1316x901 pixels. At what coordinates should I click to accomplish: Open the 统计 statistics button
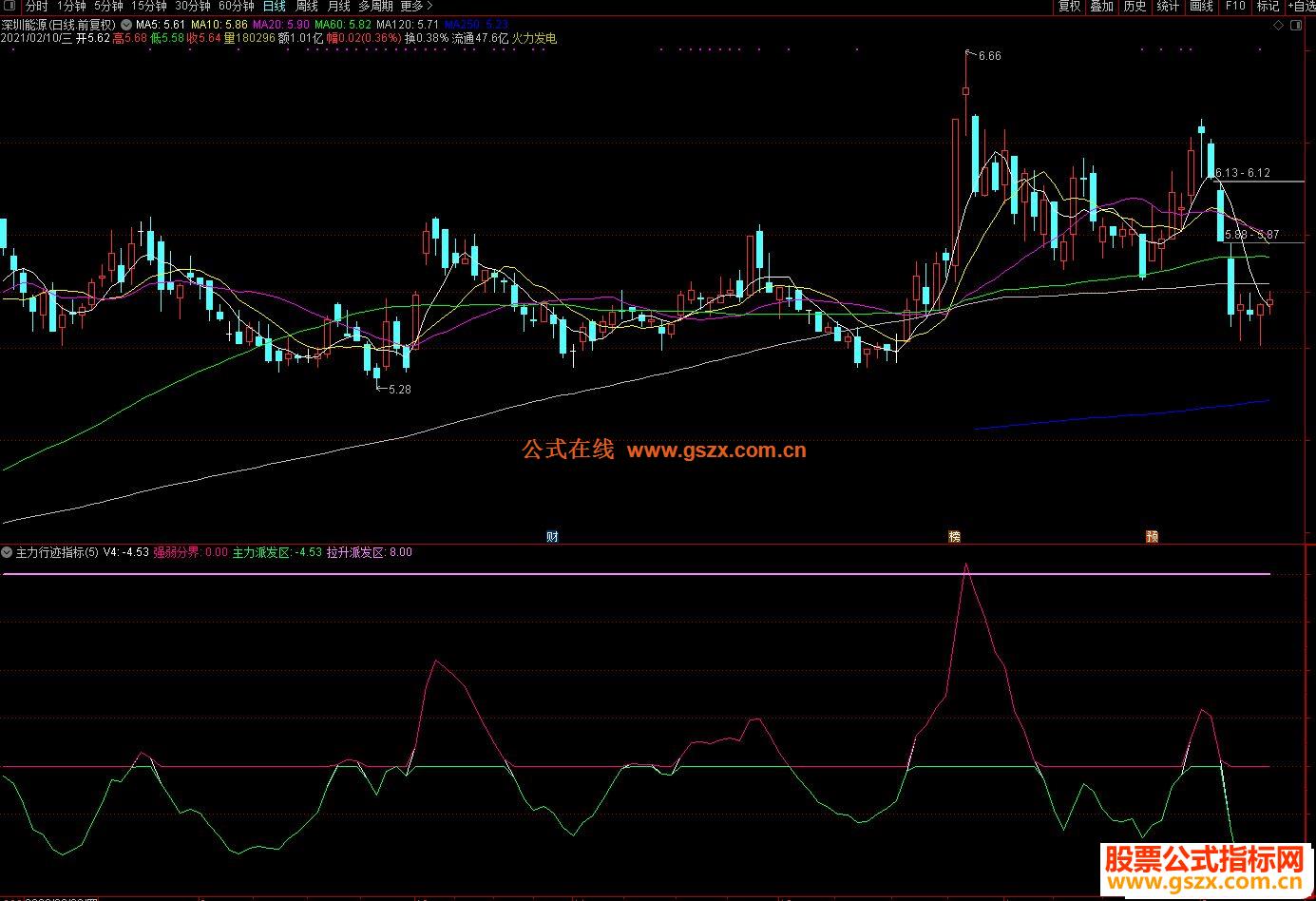point(1168,7)
